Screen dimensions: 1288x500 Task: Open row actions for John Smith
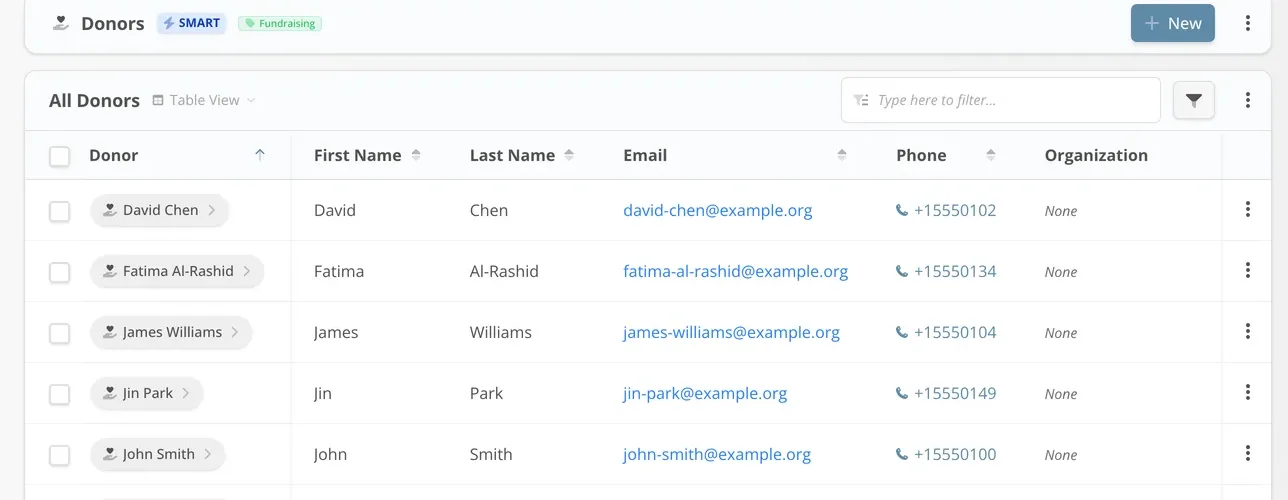[x=1247, y=454]
